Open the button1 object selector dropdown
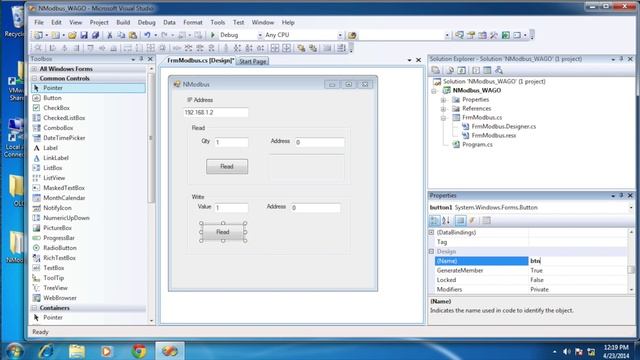The height and width of the screenshot is (360, 640). click(631, 208)
